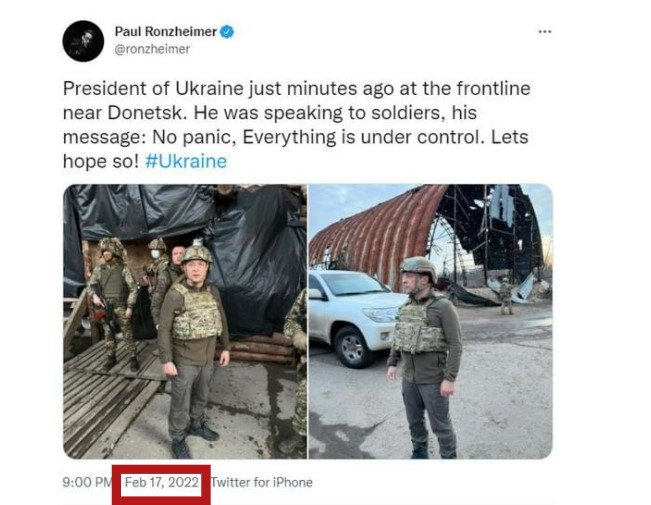The height and width of the screenshot is (505, 651).
Task: Click the display name Paul Ronzheimer
Action: [x=166, y=32]
